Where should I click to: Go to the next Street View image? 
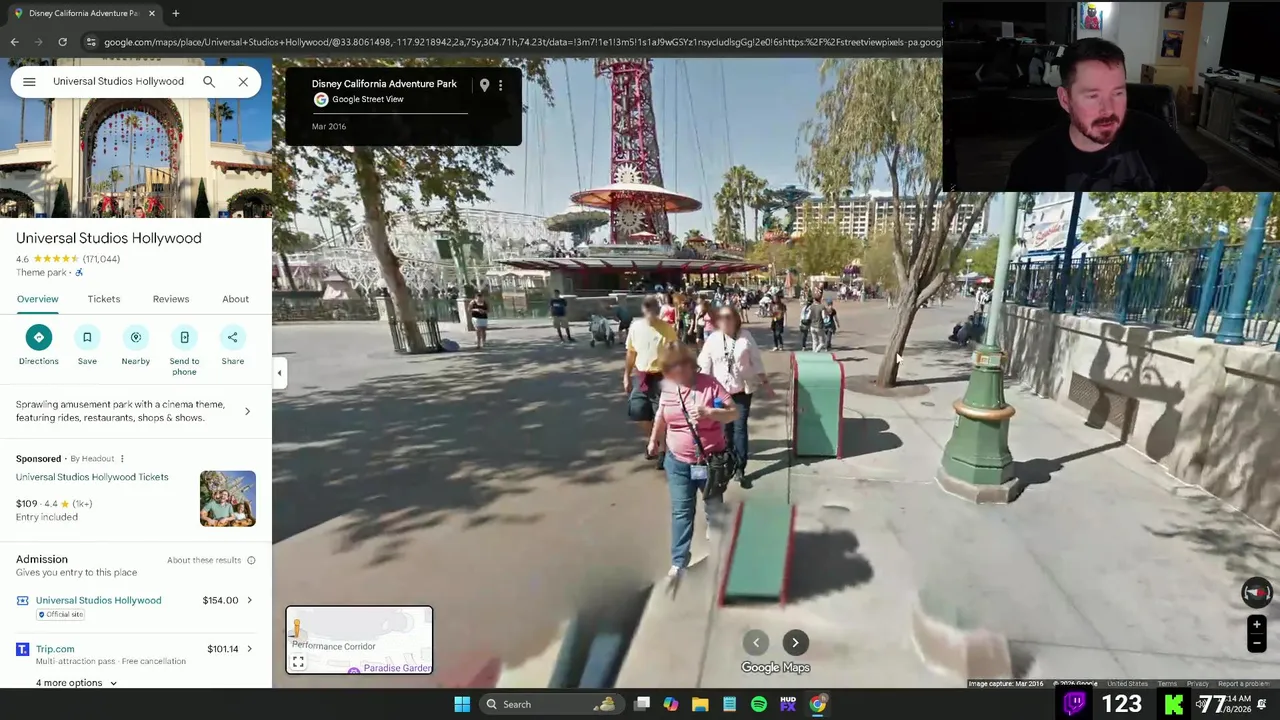795,643
